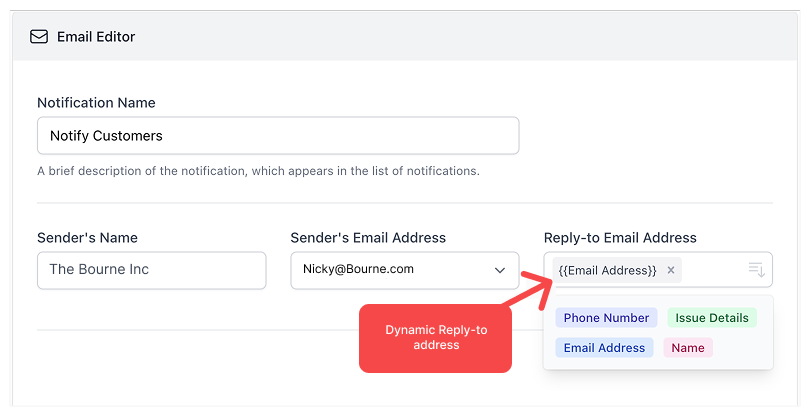810x416 pixels.
Task: Click the Email Editor panel title
Action: pyautogui.click(x=96, y=37)
